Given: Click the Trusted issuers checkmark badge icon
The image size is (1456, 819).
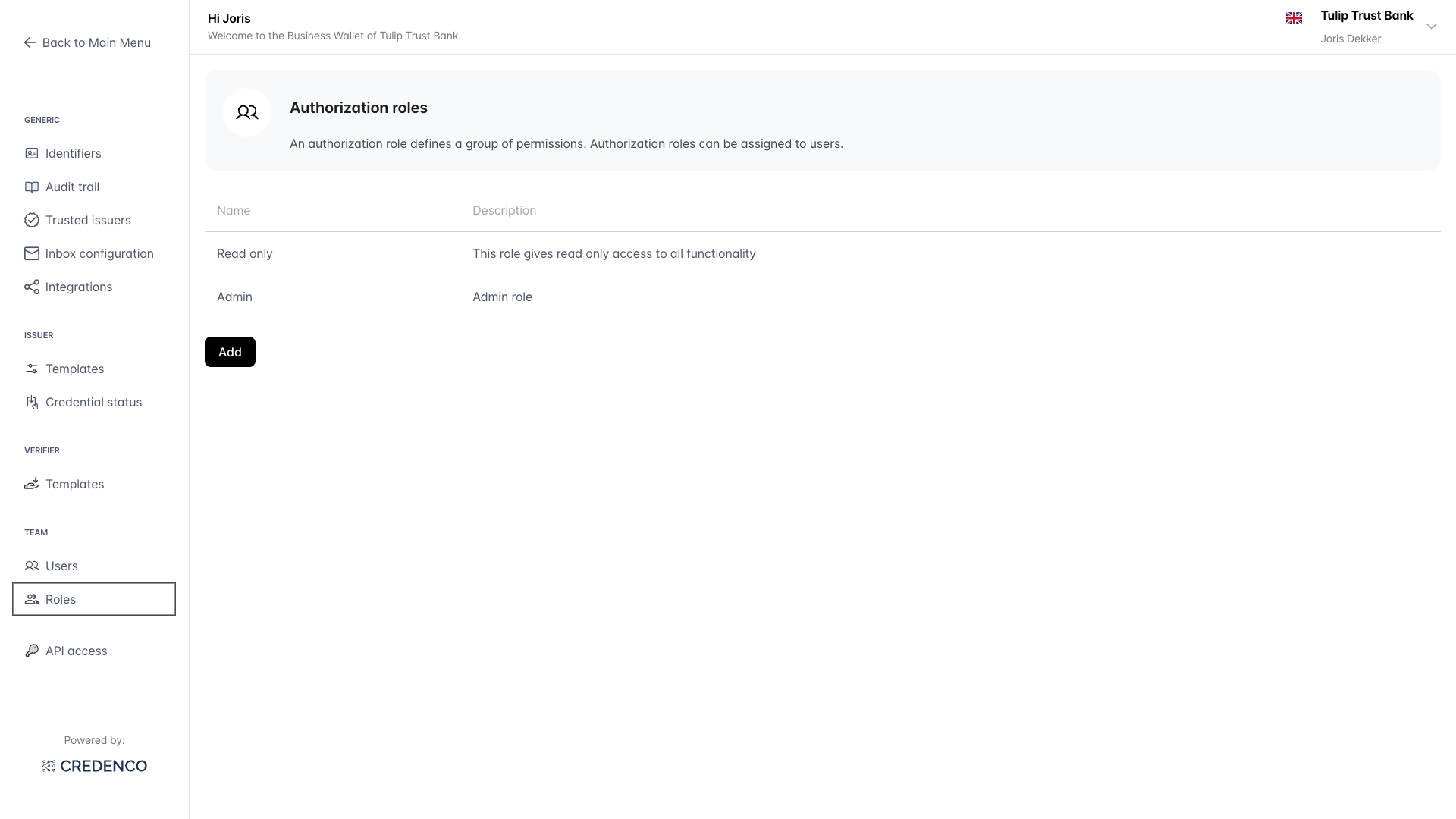Looking at the screenshot, I should (32, 220).
